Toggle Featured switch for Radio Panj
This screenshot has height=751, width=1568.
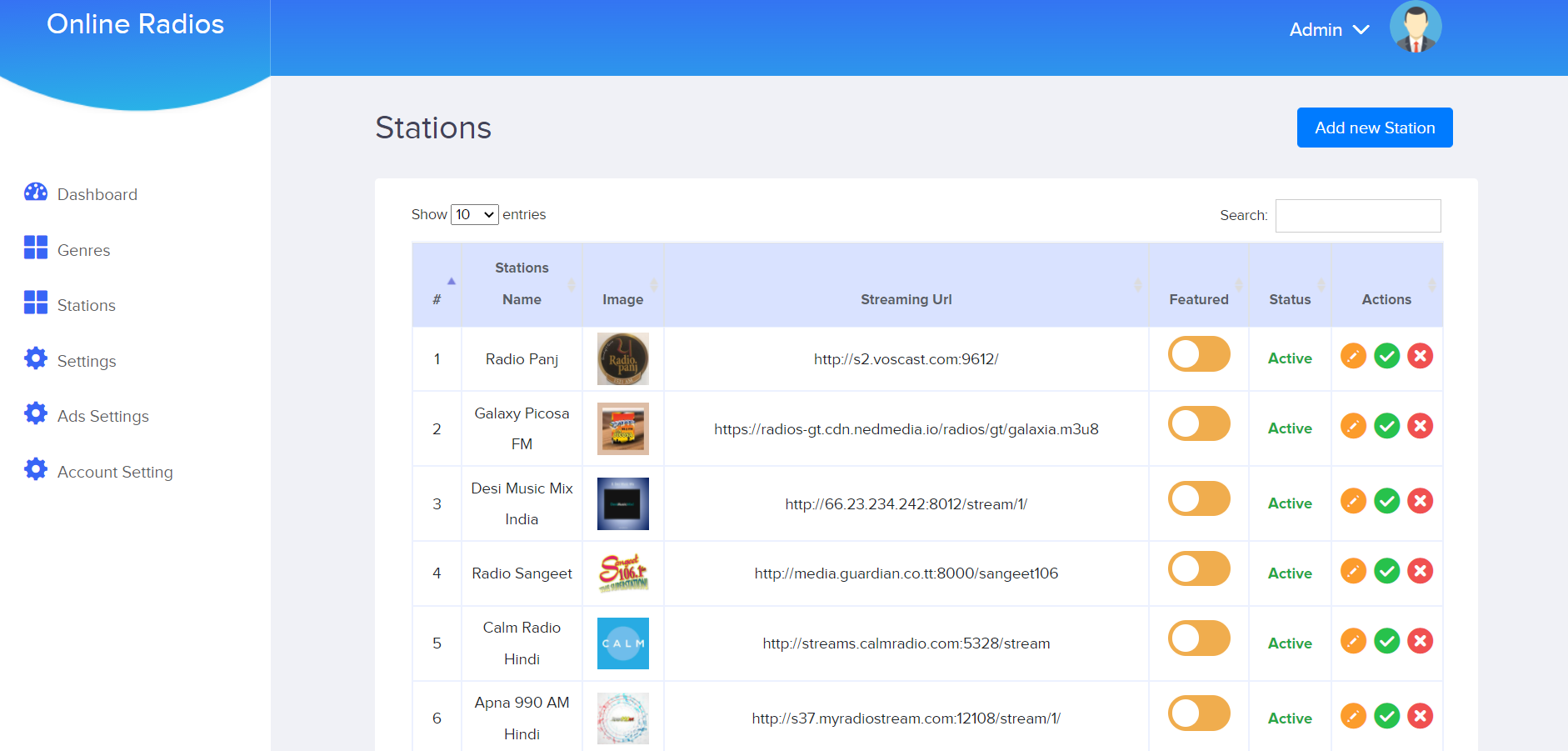tap(1199, 354)
